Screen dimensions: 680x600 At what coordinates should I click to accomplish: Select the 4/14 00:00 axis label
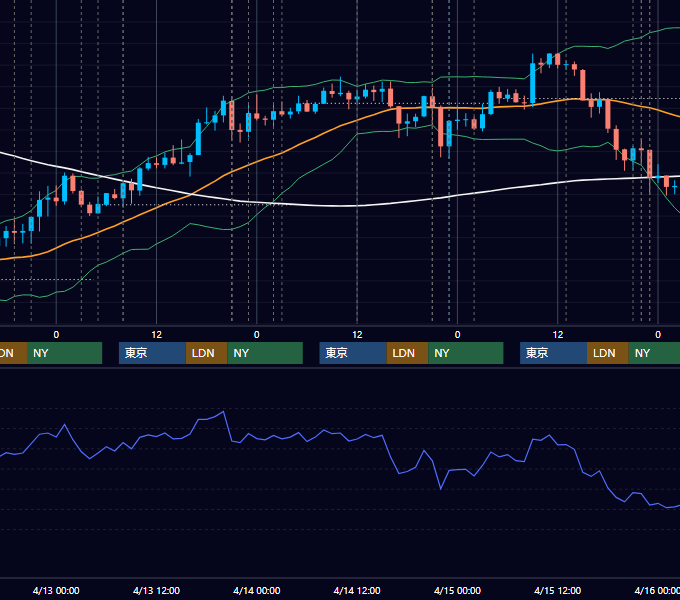pyautogui.click(x=257, y=590)
